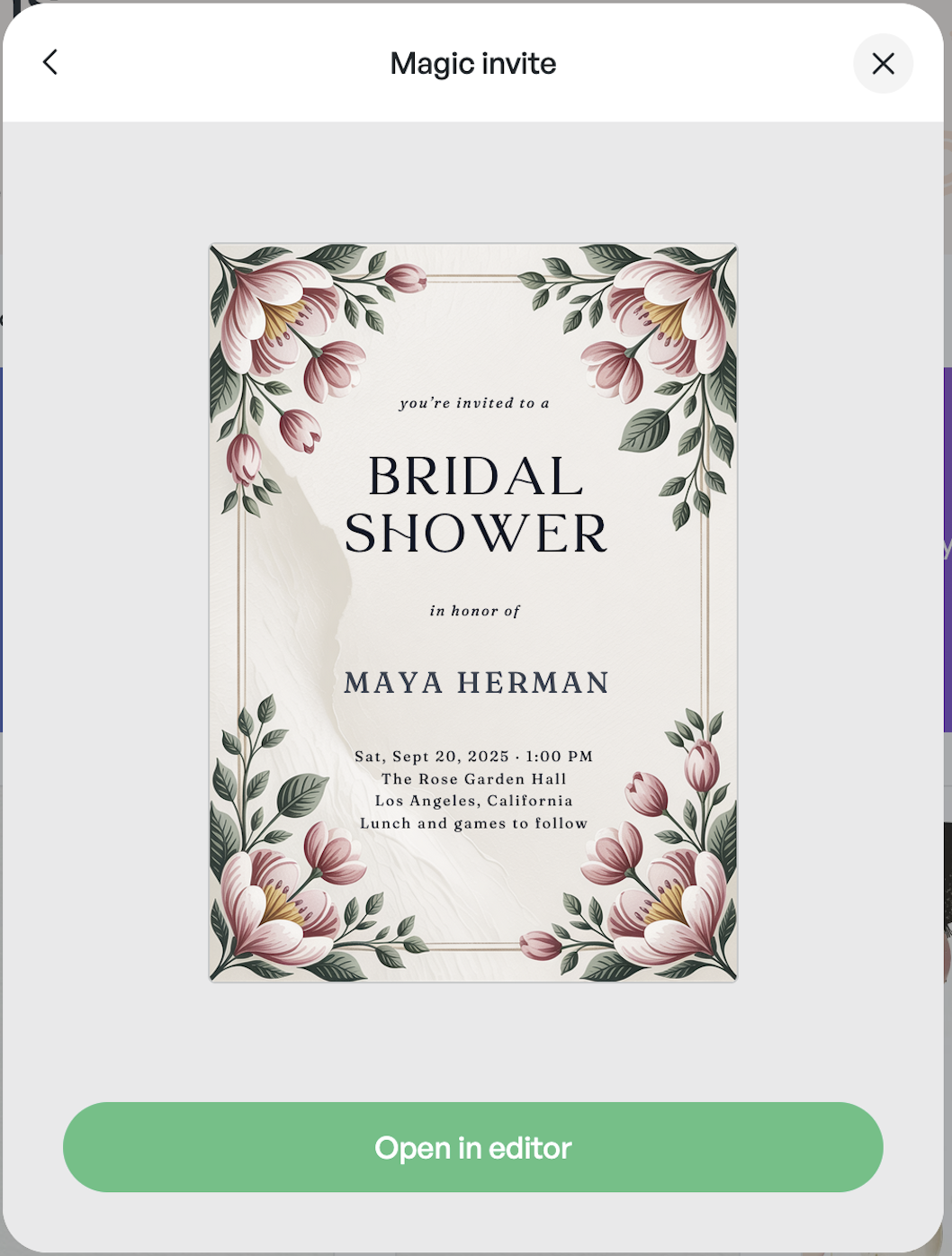Click The Rose Garden Hall venue line
The height and width of the screenshot is (1256, 952).
coord(474,779)
